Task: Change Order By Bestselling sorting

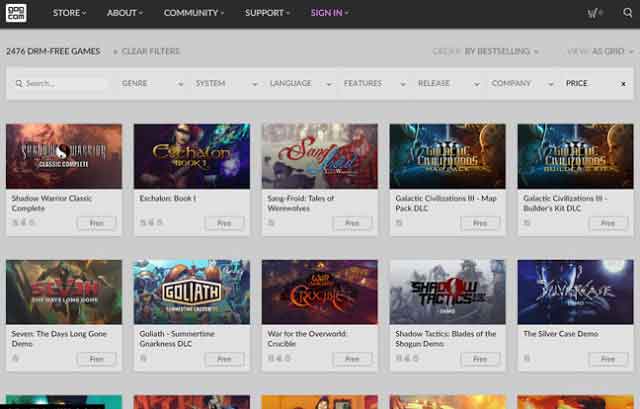Action: coord(486,51)
